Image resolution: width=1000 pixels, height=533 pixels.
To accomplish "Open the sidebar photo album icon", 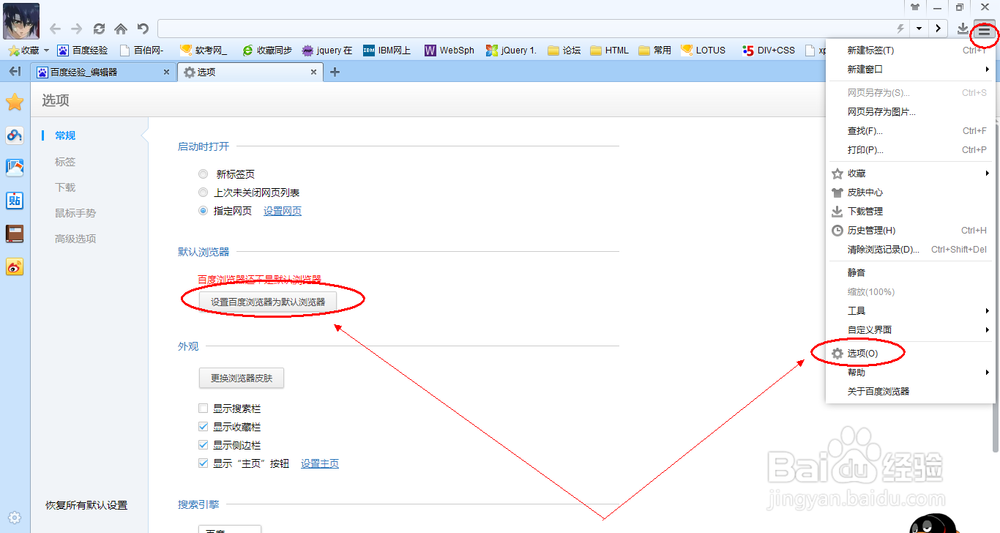I will (x=15, y=168).
